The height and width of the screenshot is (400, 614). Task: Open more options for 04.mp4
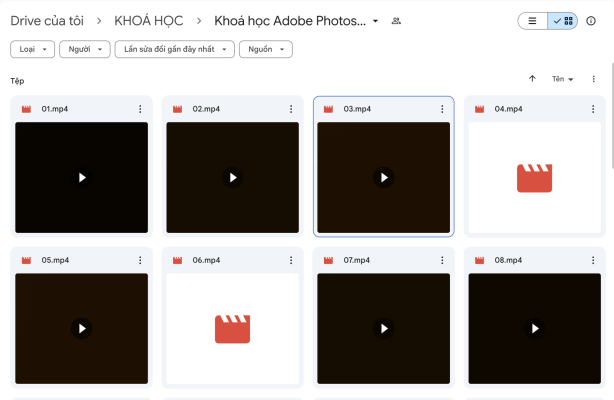(593, 109)
